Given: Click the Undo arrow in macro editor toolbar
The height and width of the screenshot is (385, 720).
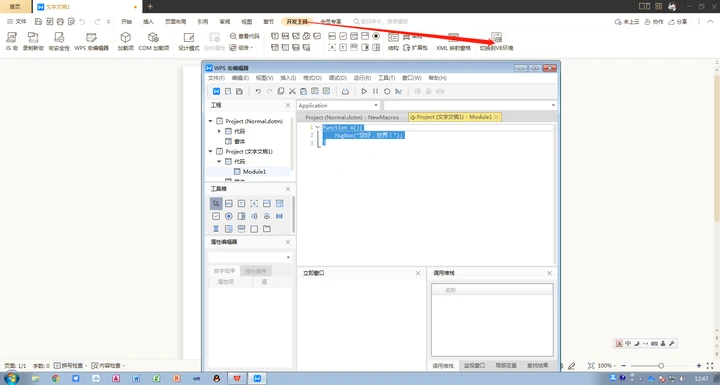Looking at the screenshot, I should (258, 91).
